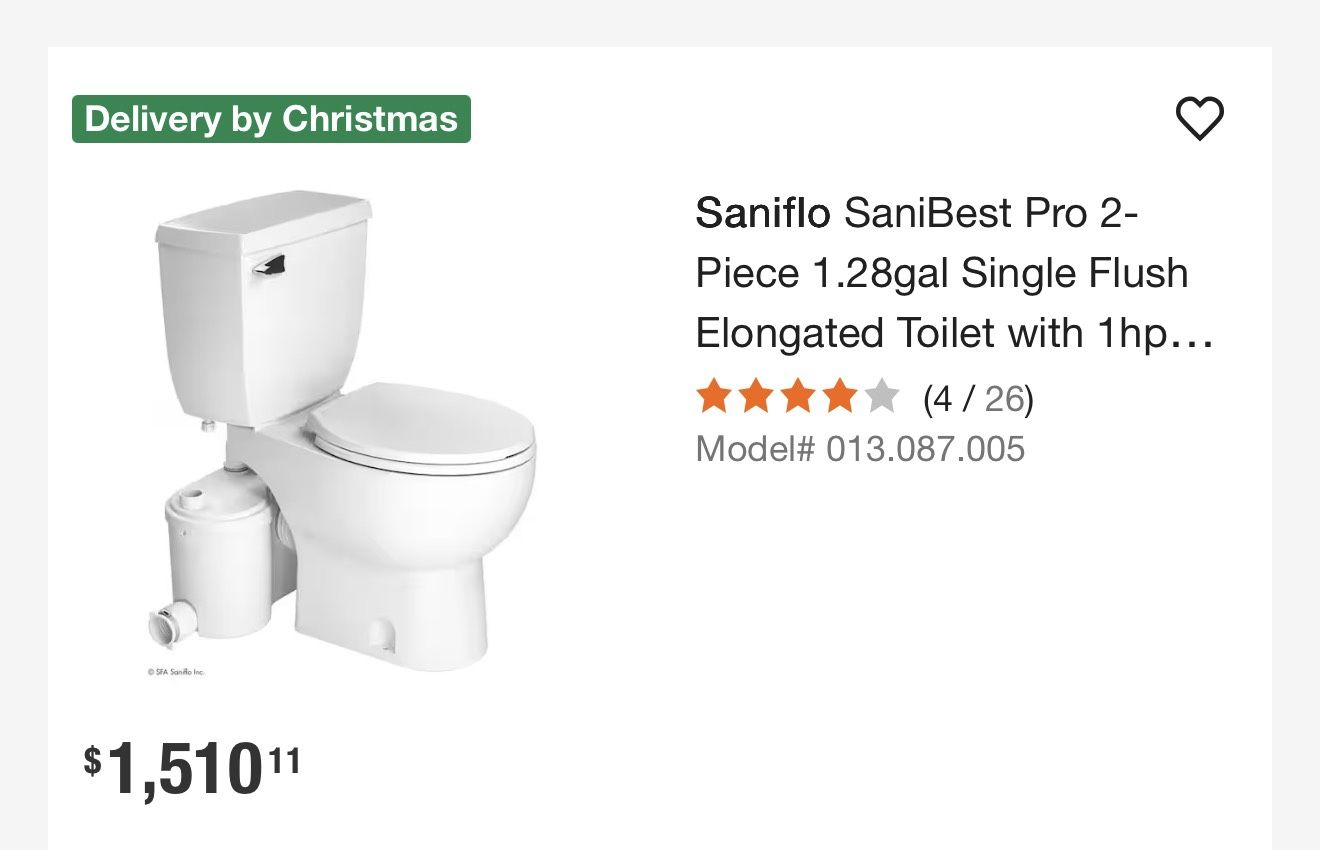Click the 26 reviews link
Image resolution: width=1320 pixels, height=850 pixels.
click(x=1004, y=398)
